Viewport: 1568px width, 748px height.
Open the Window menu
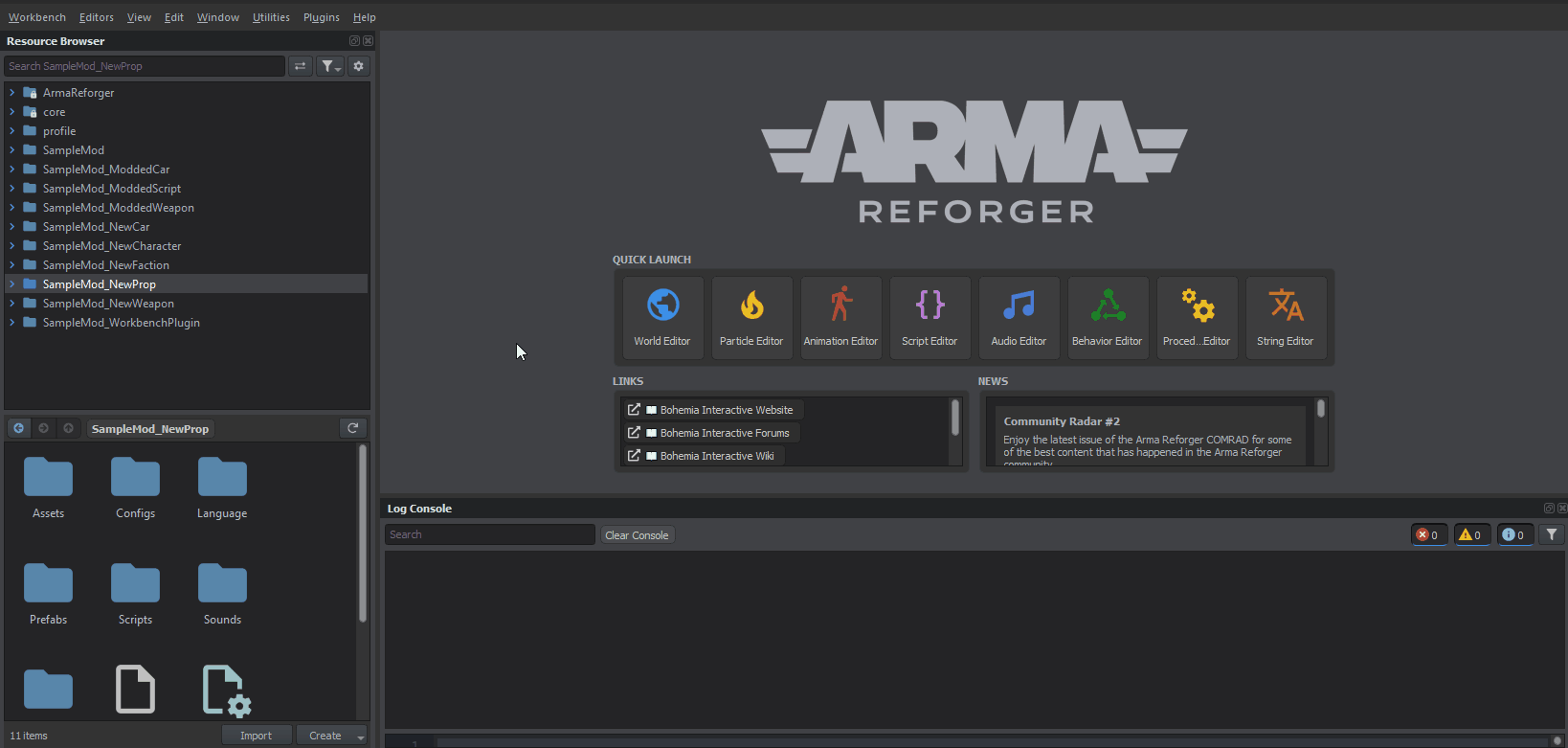click(x=218, y=17)
